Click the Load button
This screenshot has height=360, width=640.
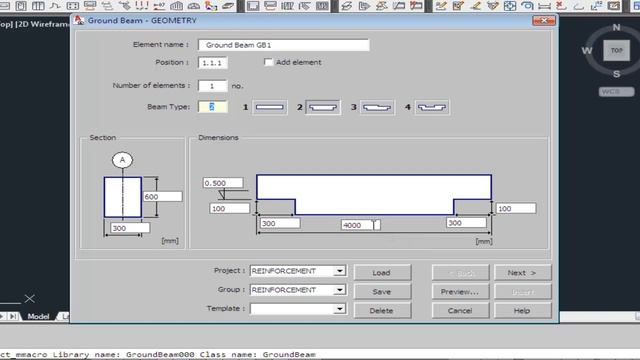coord(382,273)
